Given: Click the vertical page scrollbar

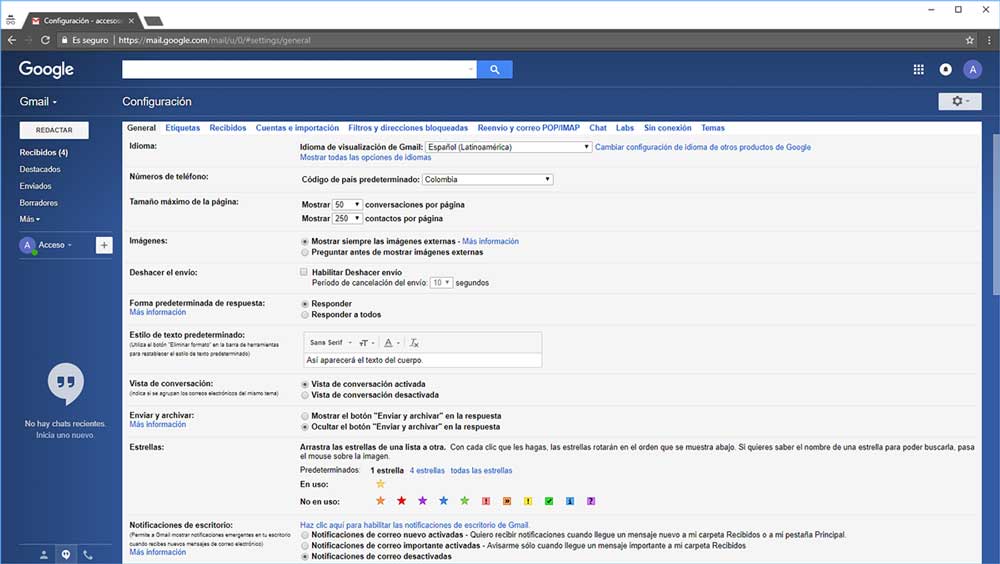Looking at the screenshot, I should click(996, 214).
